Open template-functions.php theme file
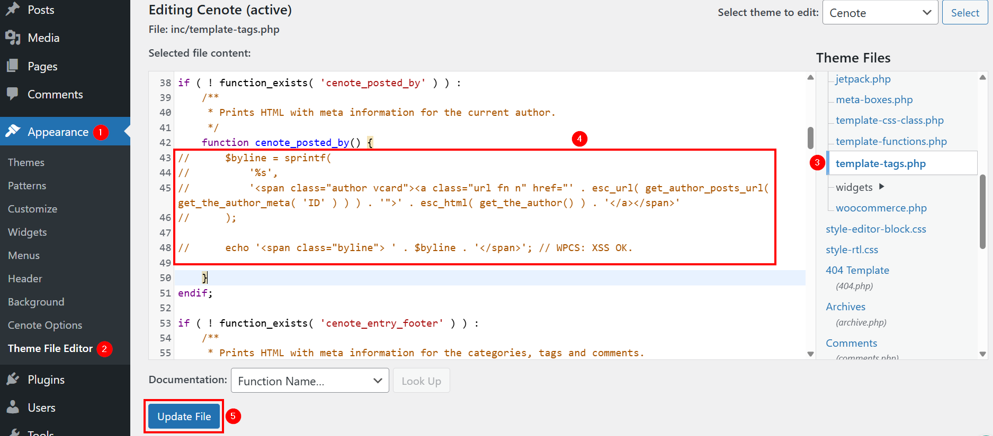 click(891, 141)
